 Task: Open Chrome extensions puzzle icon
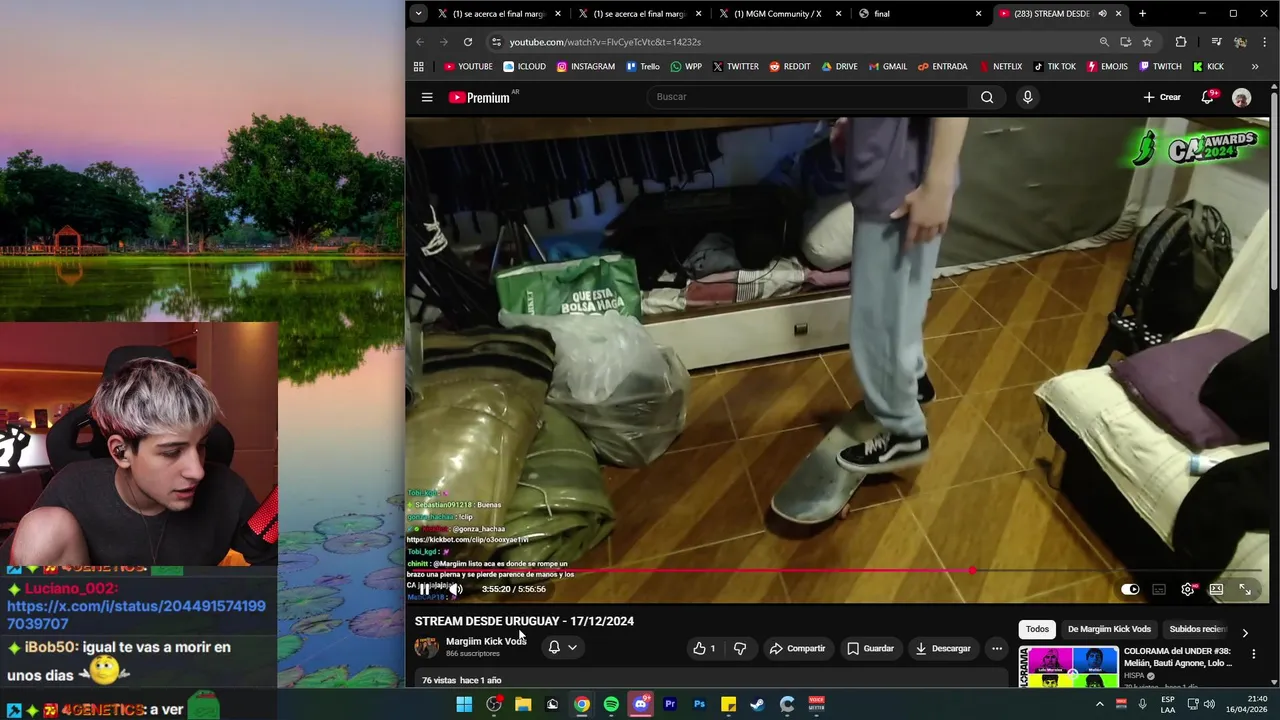(x=1181, y=42)
